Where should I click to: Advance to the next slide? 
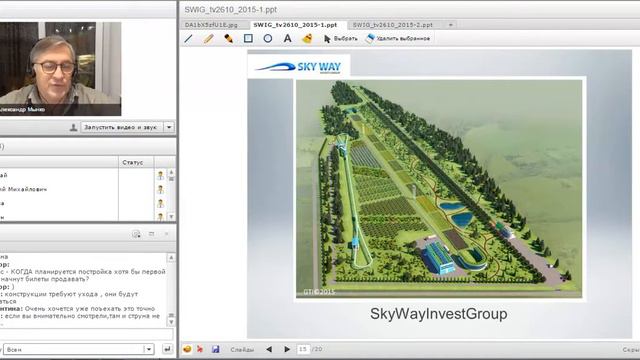pyautogui.click(x=287, y=349)
